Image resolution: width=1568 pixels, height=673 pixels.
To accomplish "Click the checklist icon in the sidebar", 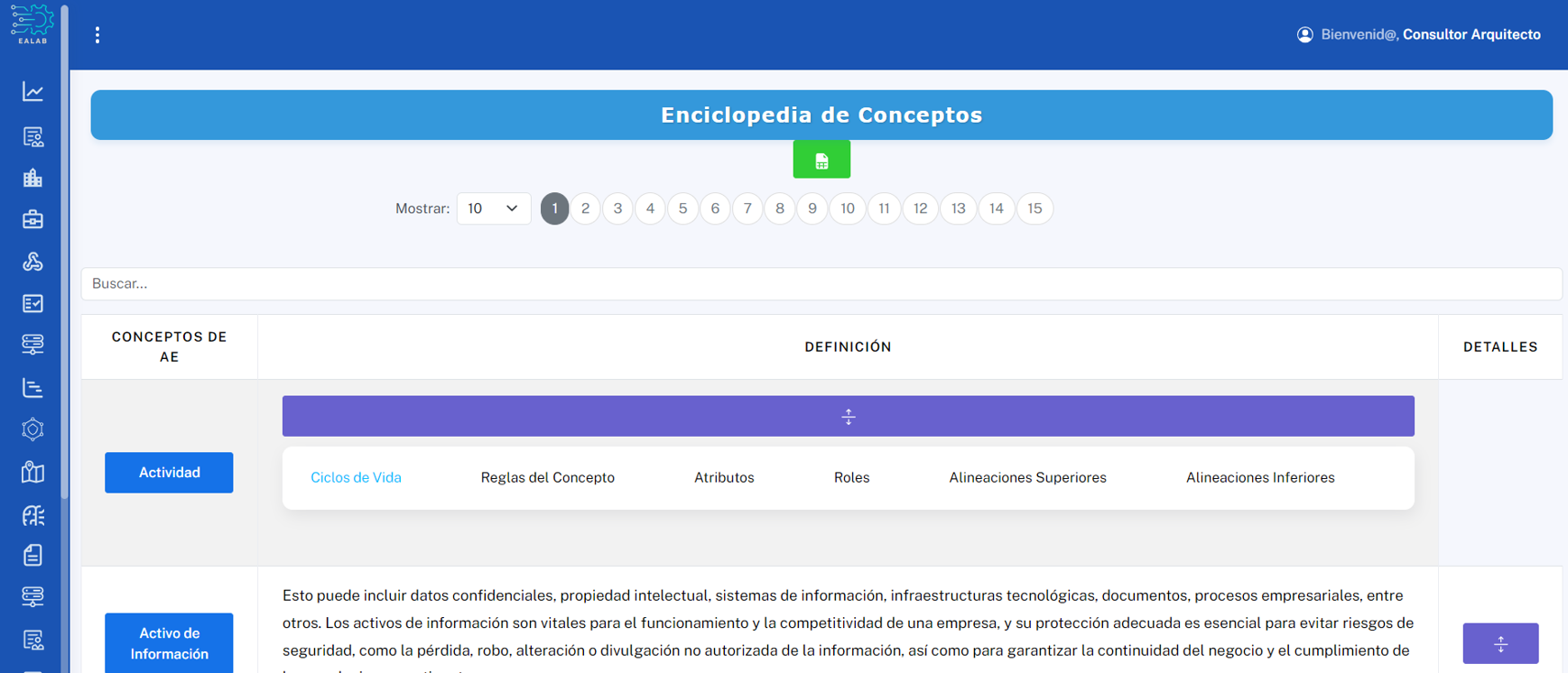I will coord(32,303).
